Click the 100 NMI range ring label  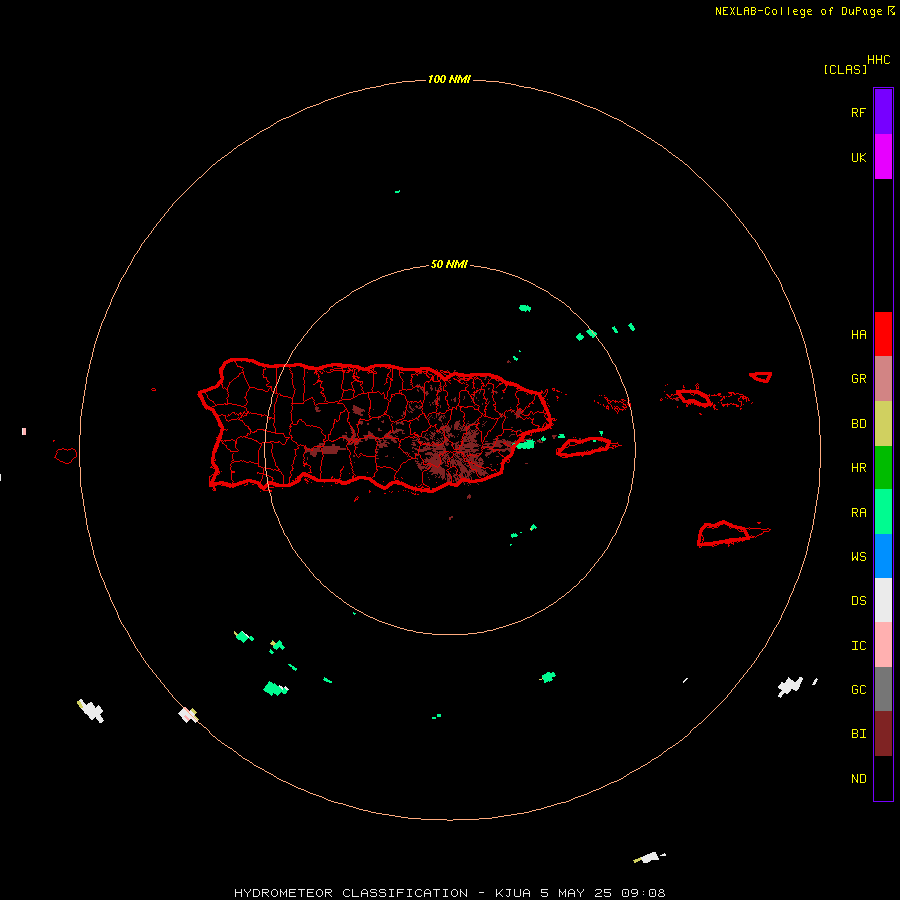pos(449,79)
